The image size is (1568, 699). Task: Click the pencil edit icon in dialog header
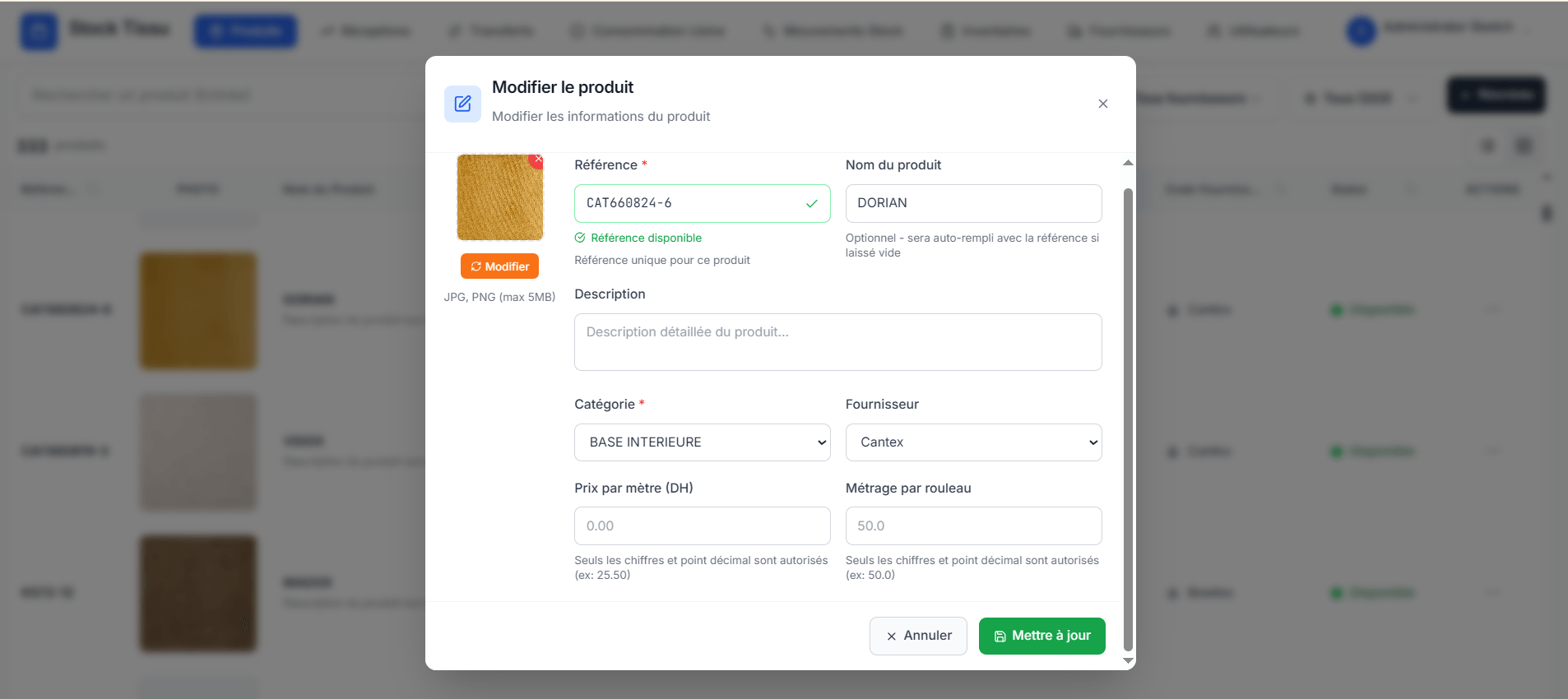(x=462, y=104)
